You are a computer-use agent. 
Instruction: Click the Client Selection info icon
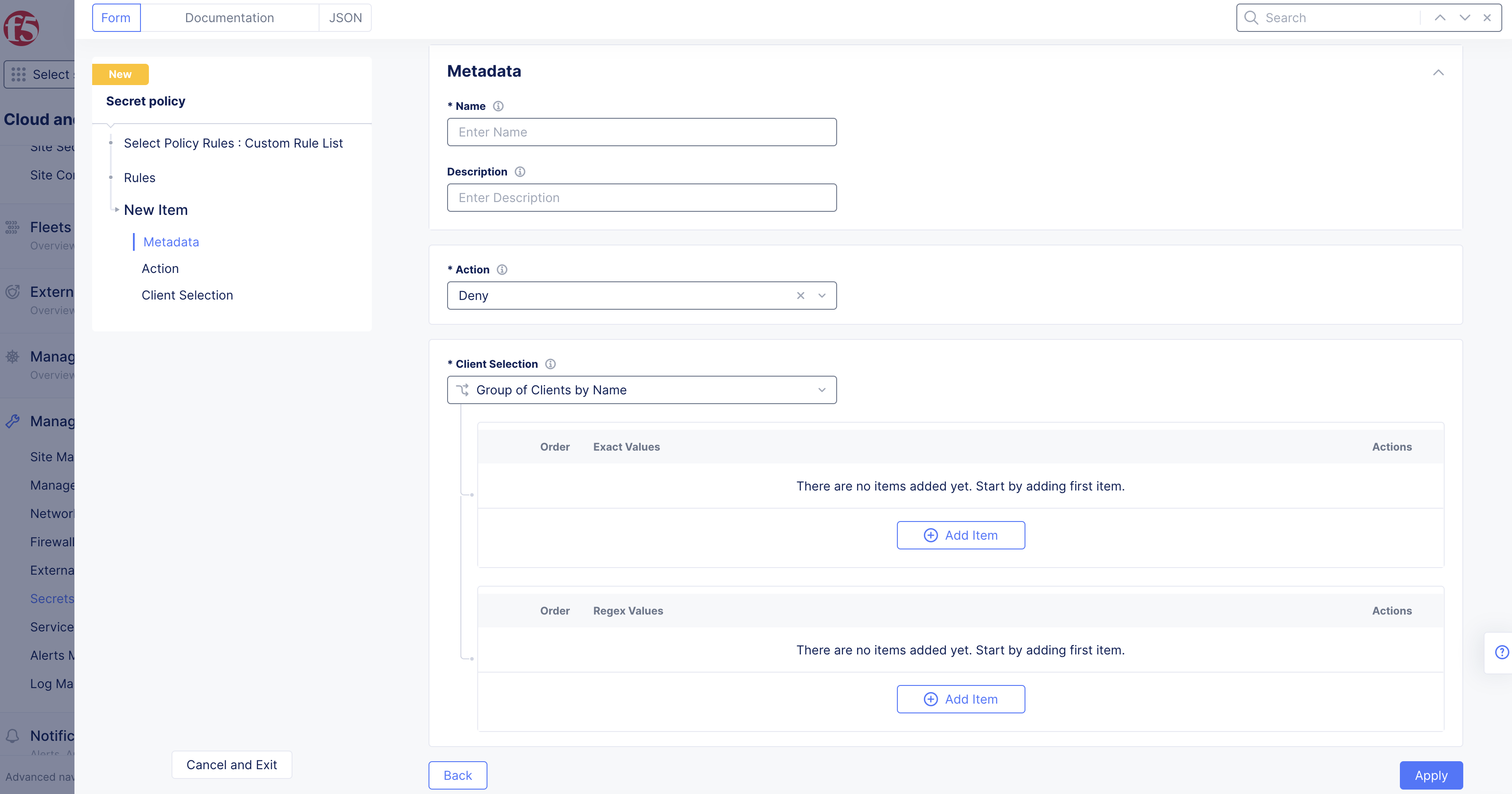[x=550, y=364]
